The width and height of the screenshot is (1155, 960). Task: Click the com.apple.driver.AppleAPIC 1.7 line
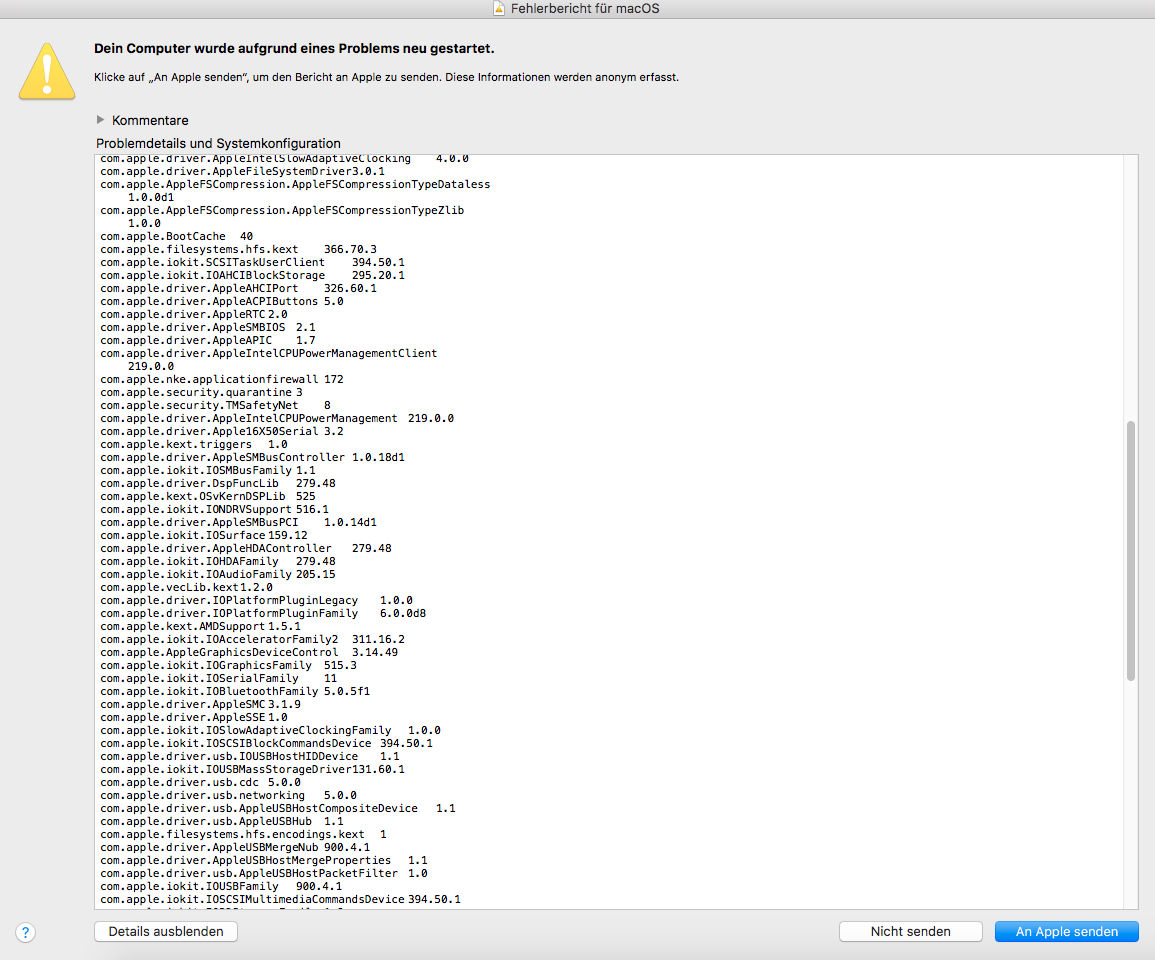208,340
